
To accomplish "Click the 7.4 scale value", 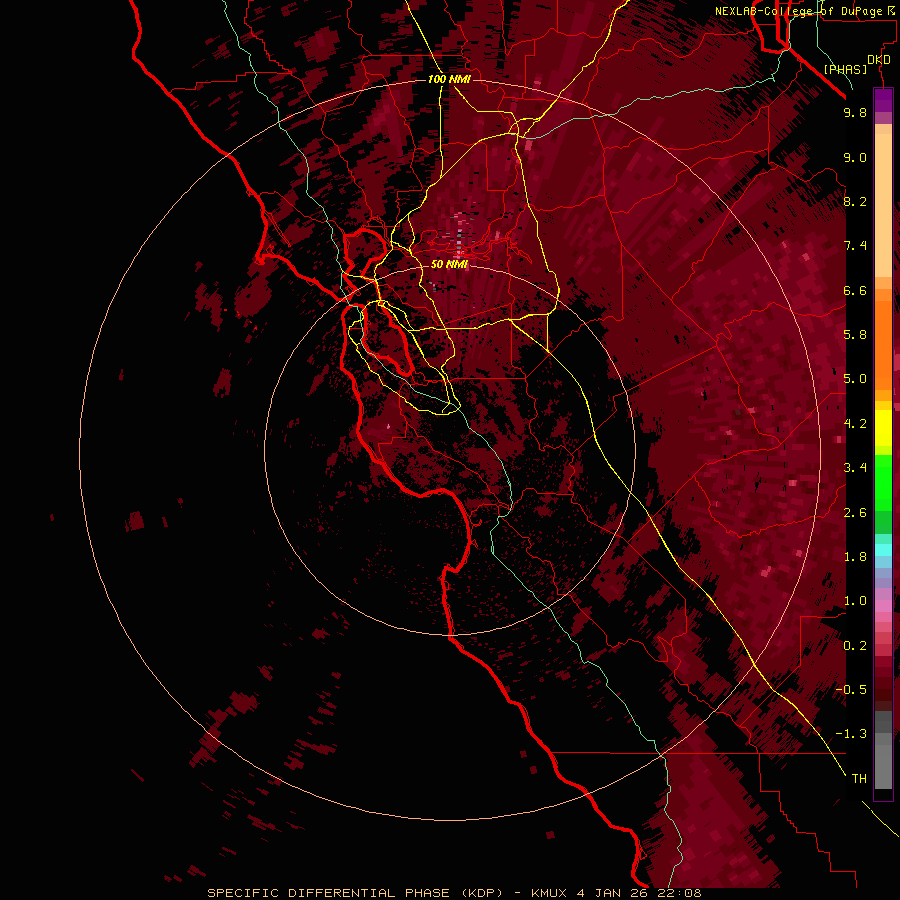I will click(855, 246).
